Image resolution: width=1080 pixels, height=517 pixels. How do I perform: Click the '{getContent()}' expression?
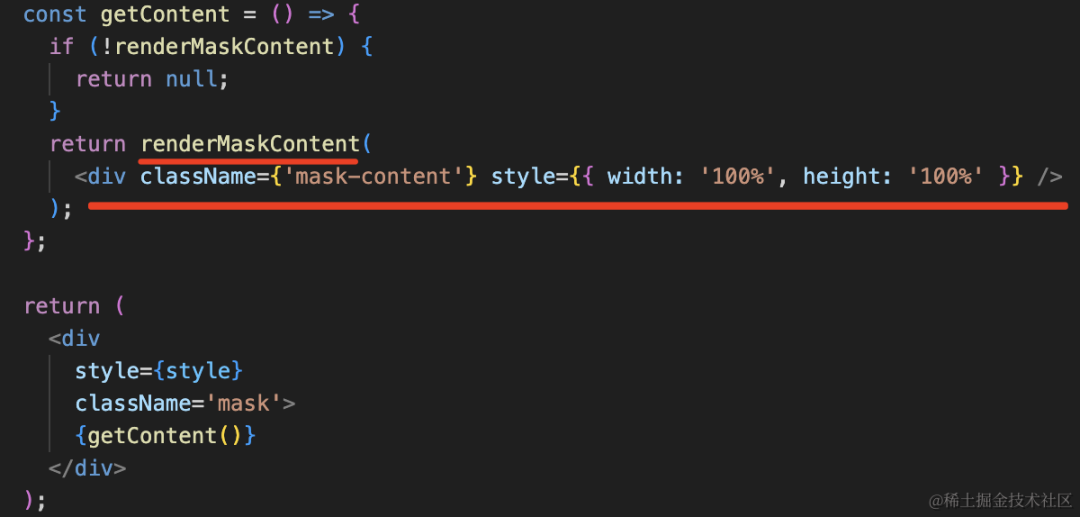165,435
